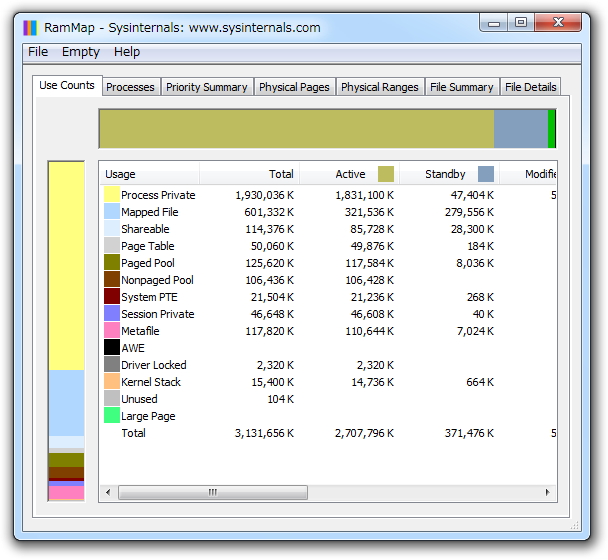Select the Large Page row label
Viewport: 608px width, 560px height.
coord(148,417)
